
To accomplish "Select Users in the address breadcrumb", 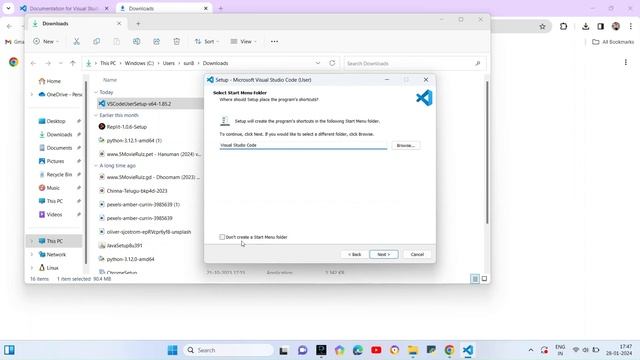I will tap(169, 63).
